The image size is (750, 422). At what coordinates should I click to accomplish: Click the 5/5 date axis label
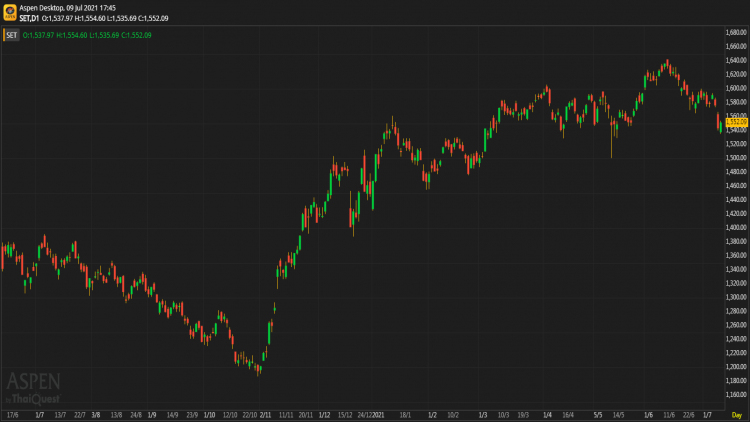tap(598, 415)
